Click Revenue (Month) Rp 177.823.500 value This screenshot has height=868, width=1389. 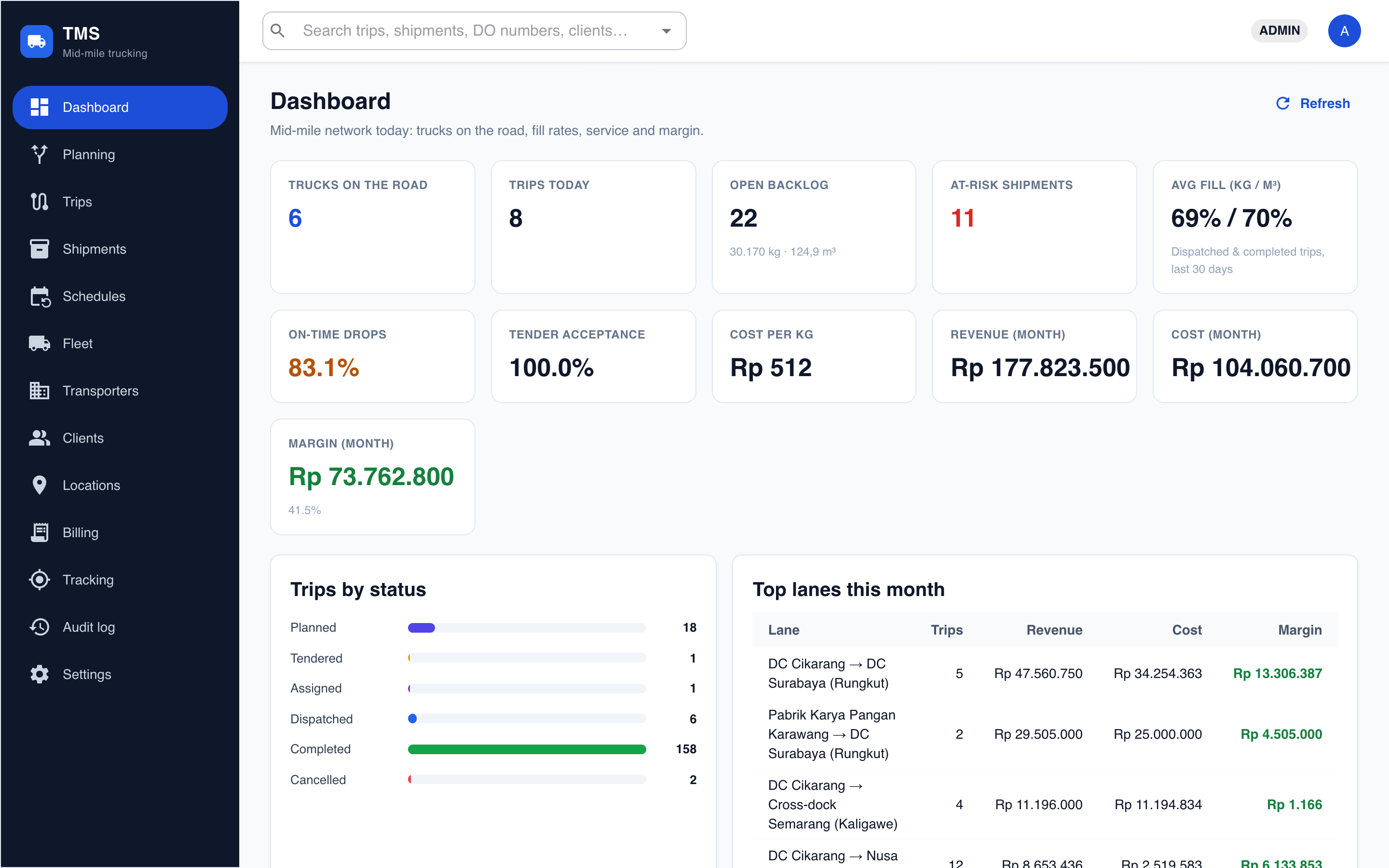click(x=1040, y=367)
